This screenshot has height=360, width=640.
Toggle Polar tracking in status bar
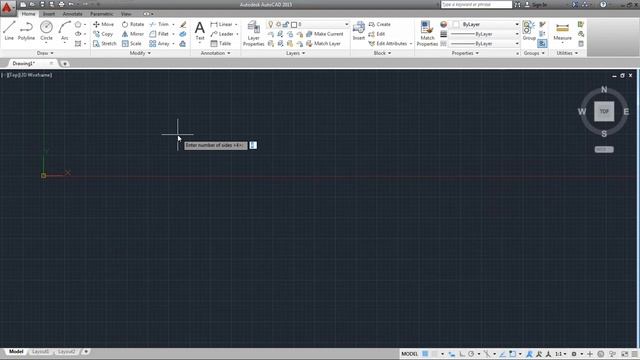click(x=471, y=354)
